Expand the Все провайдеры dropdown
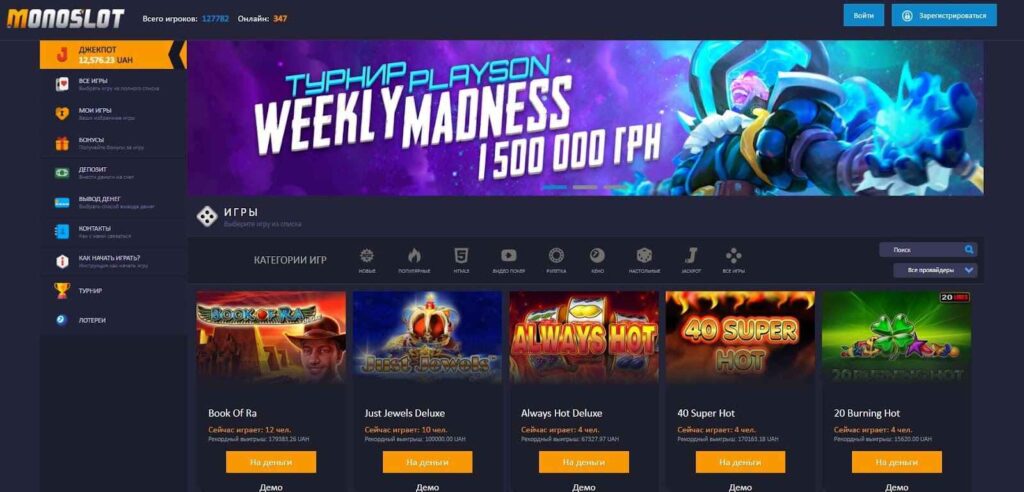The image size is (1024, 492). [x=935, y=270]
